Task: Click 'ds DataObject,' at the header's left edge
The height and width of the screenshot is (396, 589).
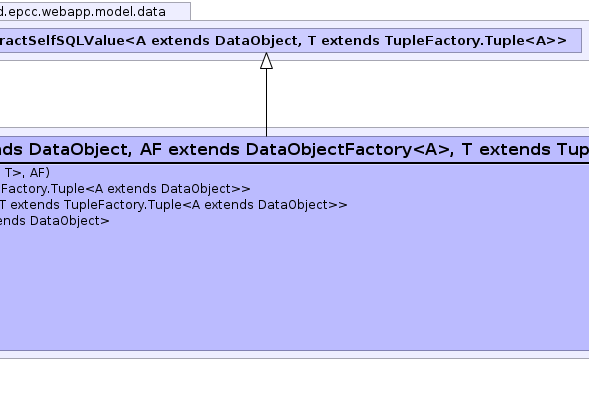Action: (66, 150)
